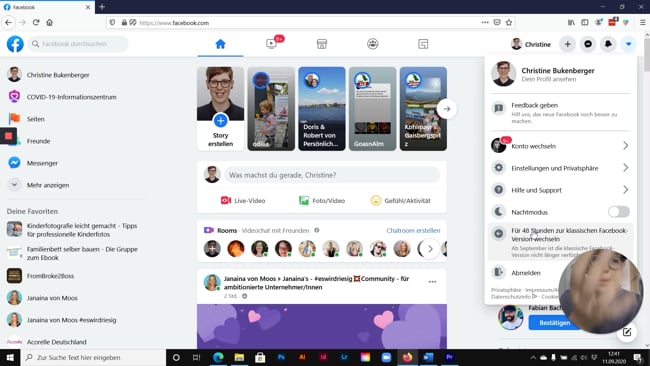
Task: Open Janaina von Moos post author link
Action: pos(247,279)
